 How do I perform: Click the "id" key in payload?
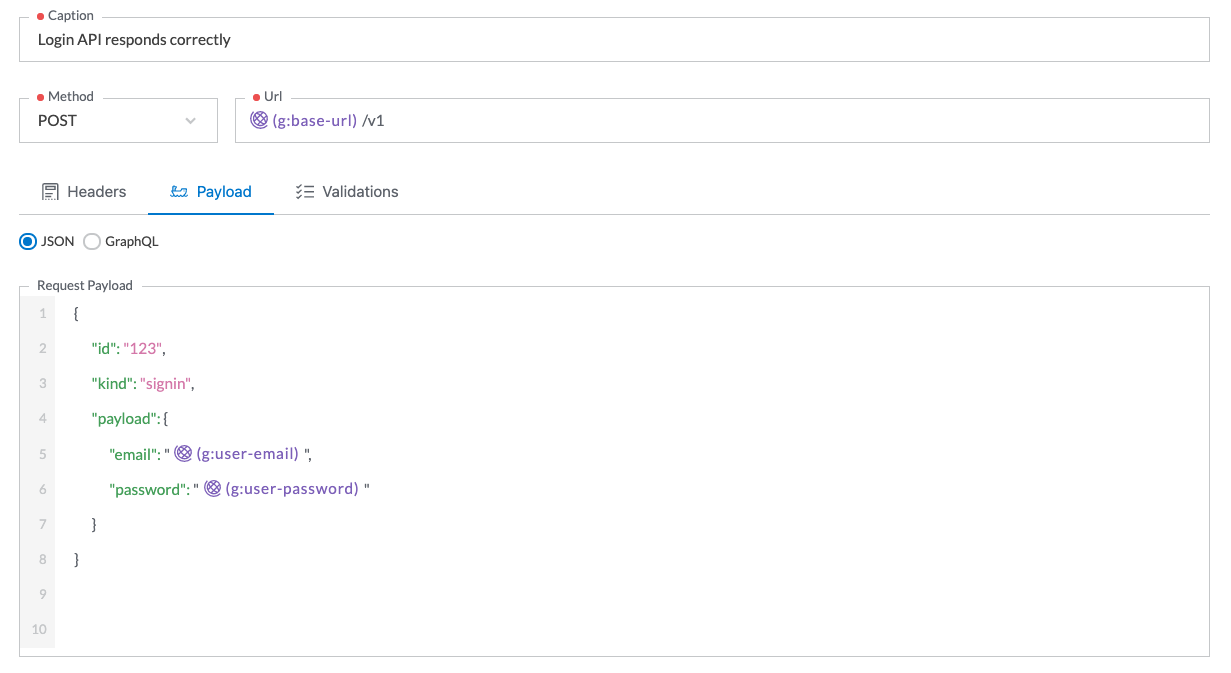pos(104,349)
